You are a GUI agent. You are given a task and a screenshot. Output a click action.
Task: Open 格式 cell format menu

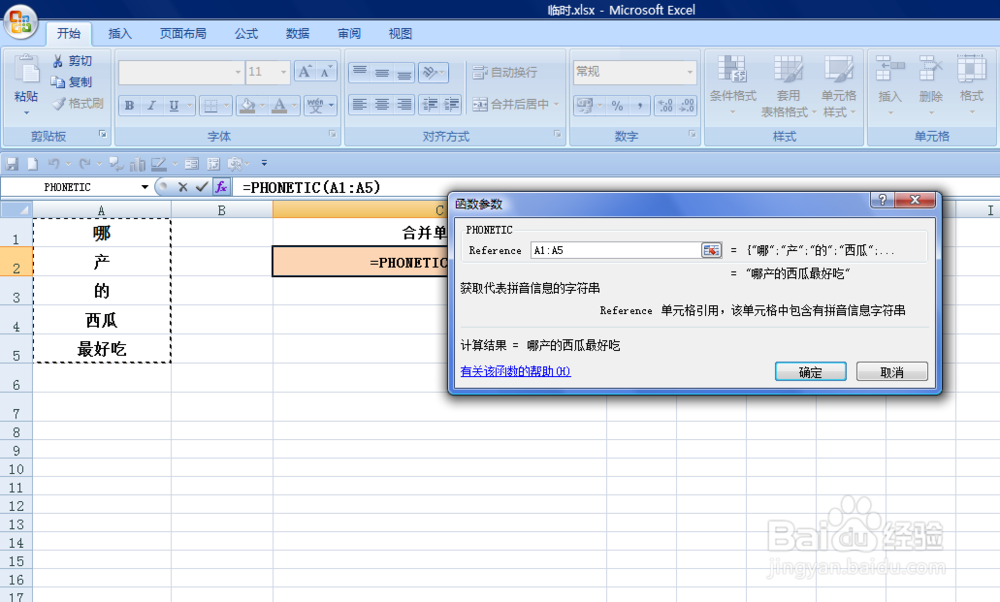click(x=971, y=85)
